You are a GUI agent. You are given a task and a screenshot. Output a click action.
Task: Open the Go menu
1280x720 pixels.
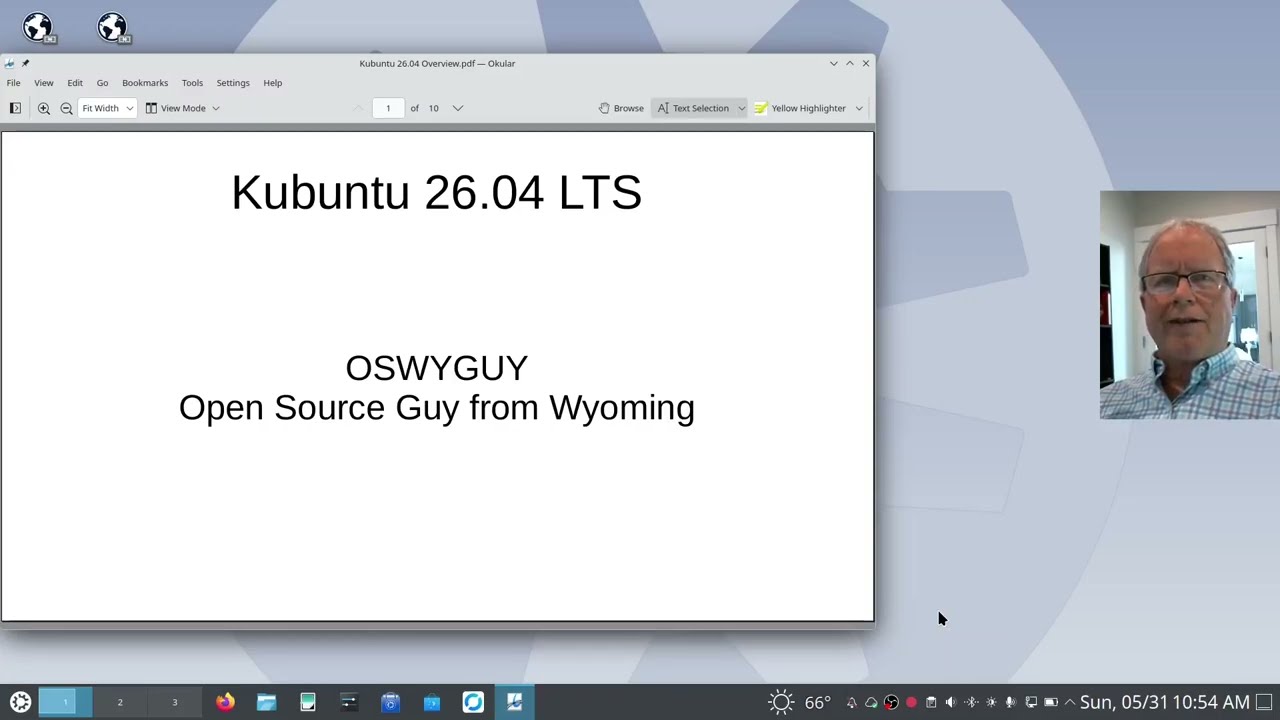coord(102,83)
